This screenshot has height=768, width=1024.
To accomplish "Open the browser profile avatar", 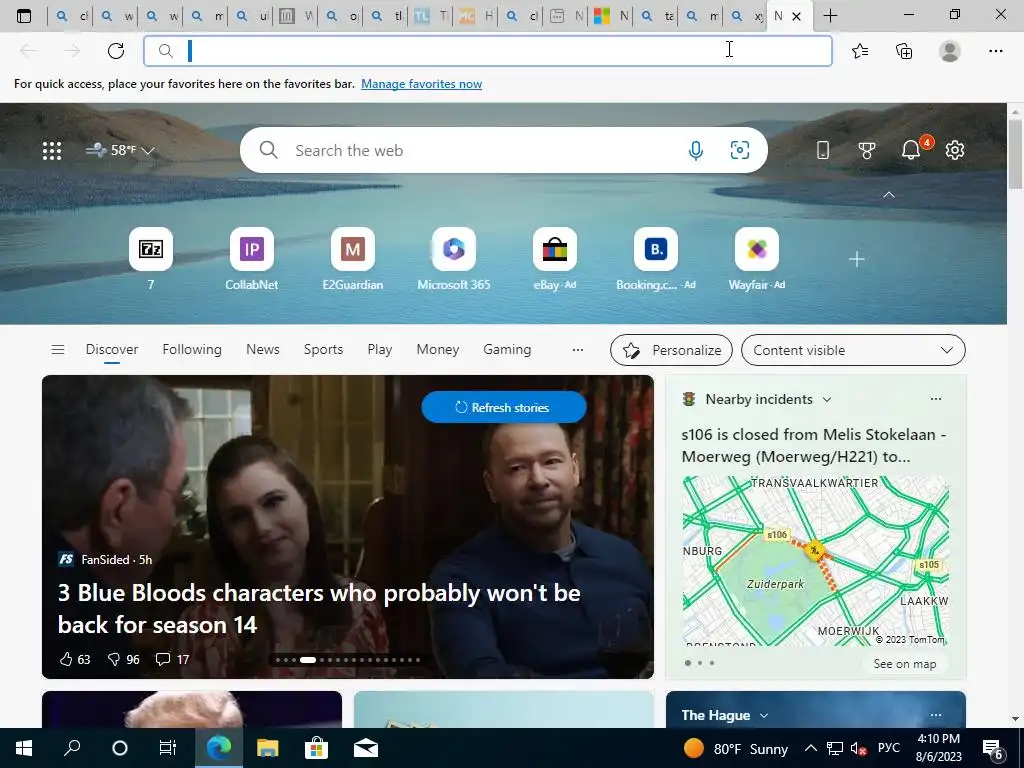I will coord(950,51).
